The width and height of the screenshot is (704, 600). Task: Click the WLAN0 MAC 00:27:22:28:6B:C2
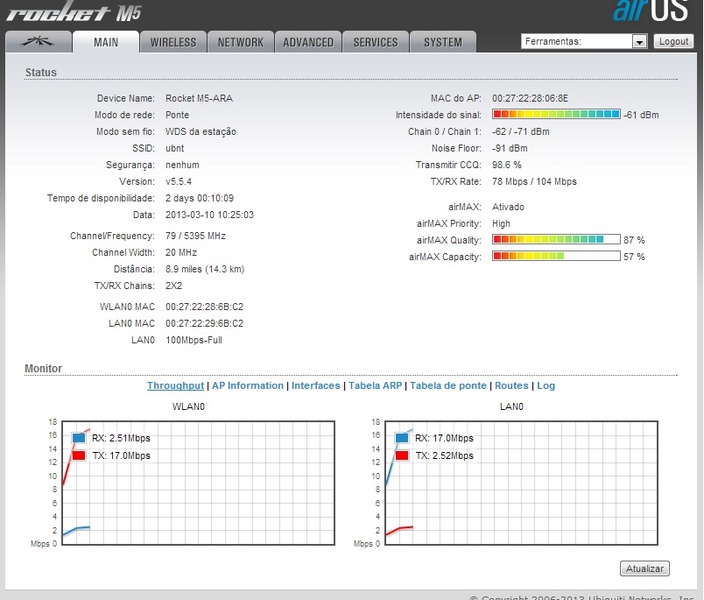[x=204, y=307]
